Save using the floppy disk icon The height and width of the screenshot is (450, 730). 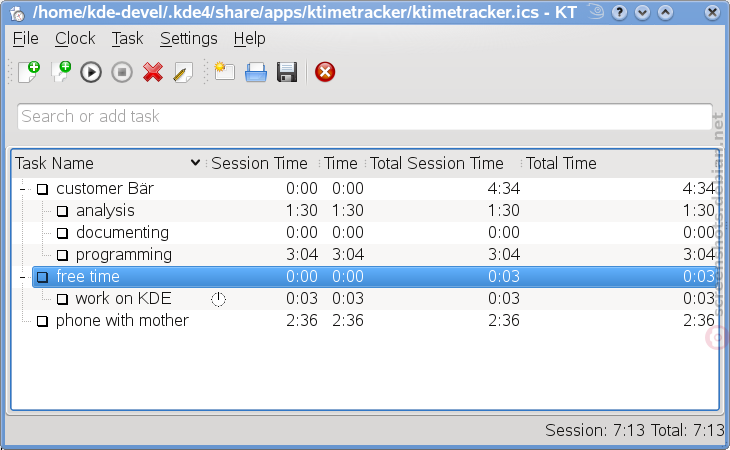click(287, 73)
